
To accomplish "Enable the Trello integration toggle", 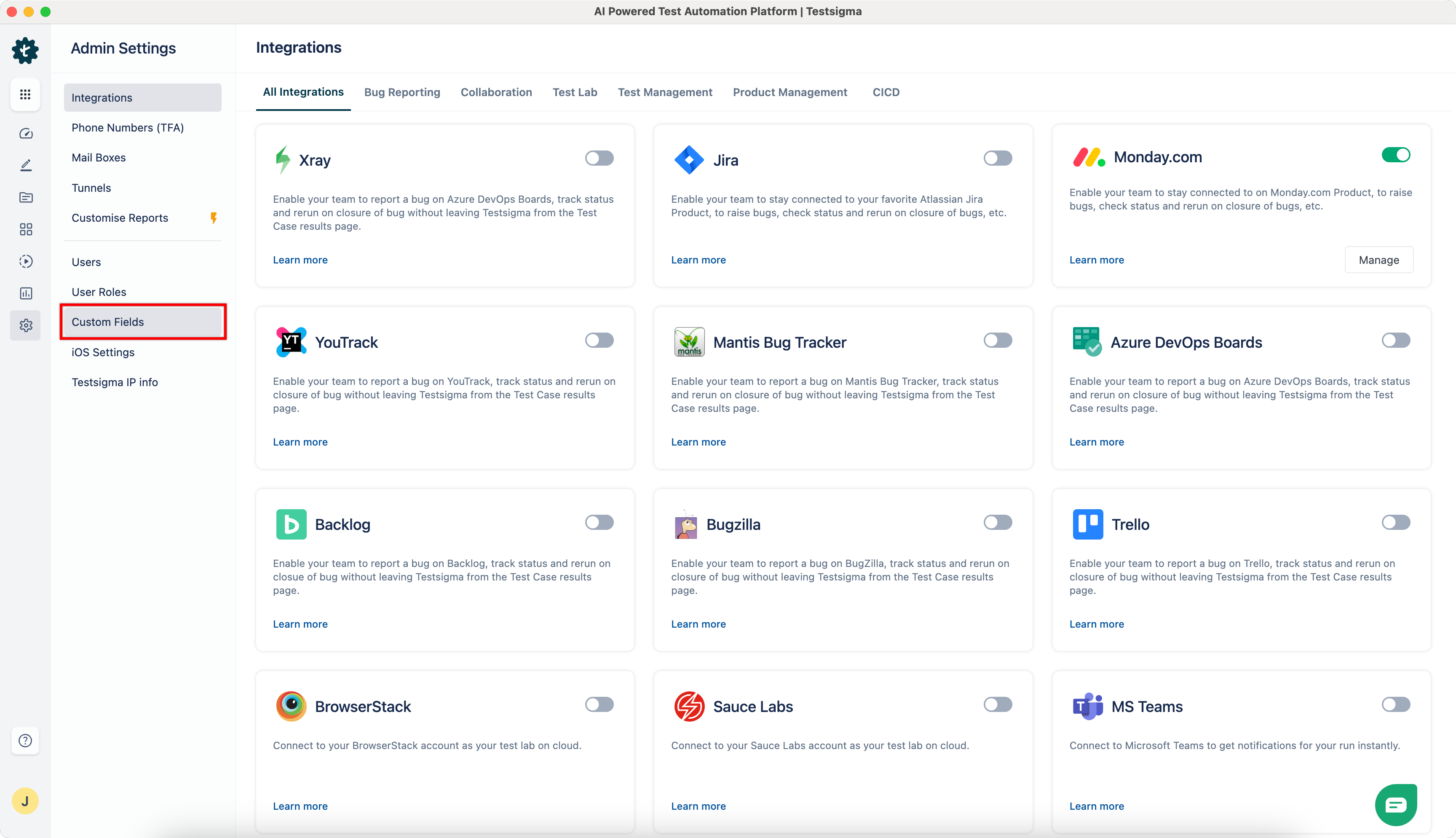I will (x=1396, y=522).
